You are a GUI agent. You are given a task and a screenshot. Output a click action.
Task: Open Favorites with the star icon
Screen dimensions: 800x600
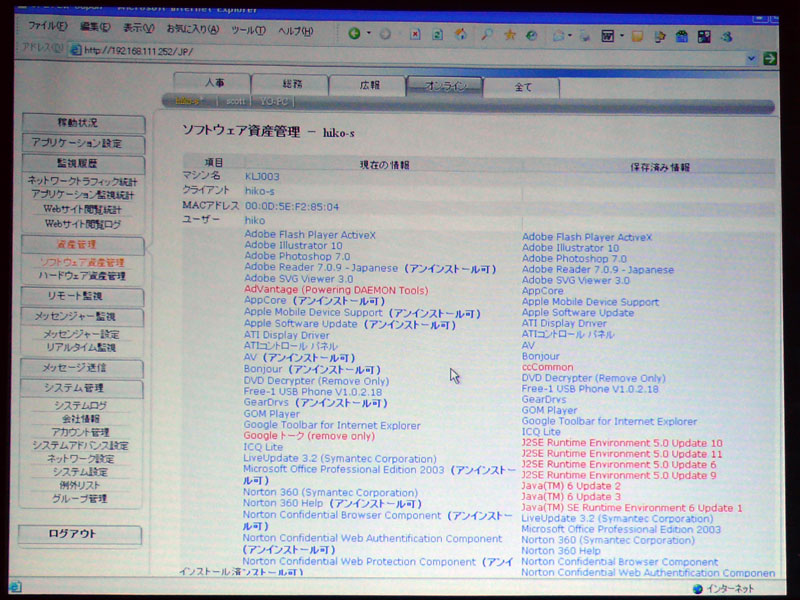pyautogui.click(x=509, y=35)
